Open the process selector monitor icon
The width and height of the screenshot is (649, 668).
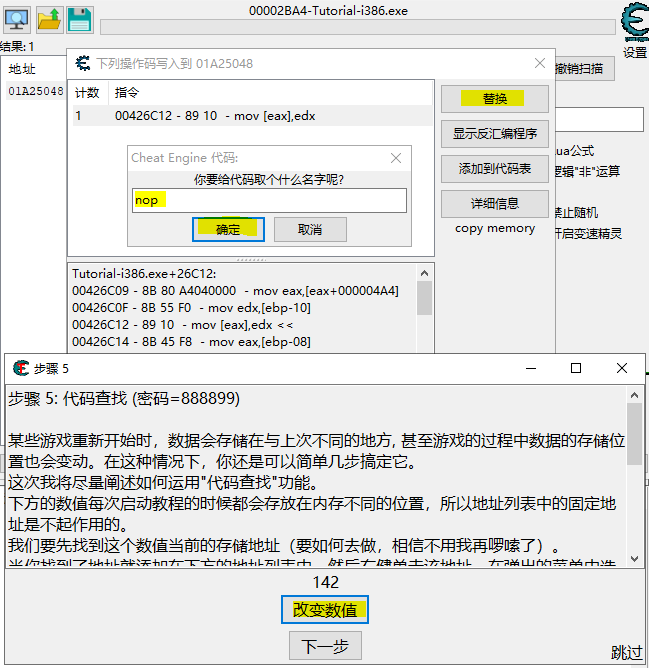tap(17, 20)
